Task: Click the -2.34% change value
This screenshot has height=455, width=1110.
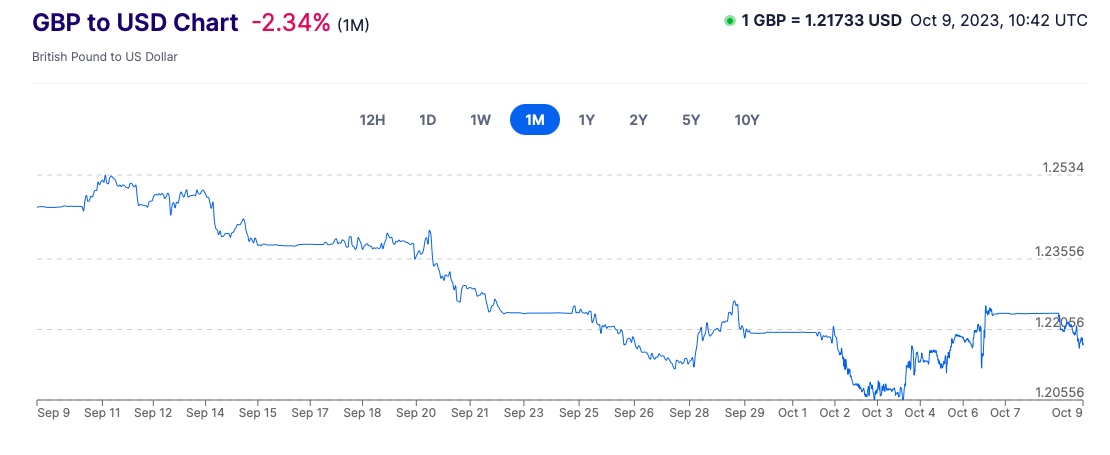Action: tap(289, 23)
